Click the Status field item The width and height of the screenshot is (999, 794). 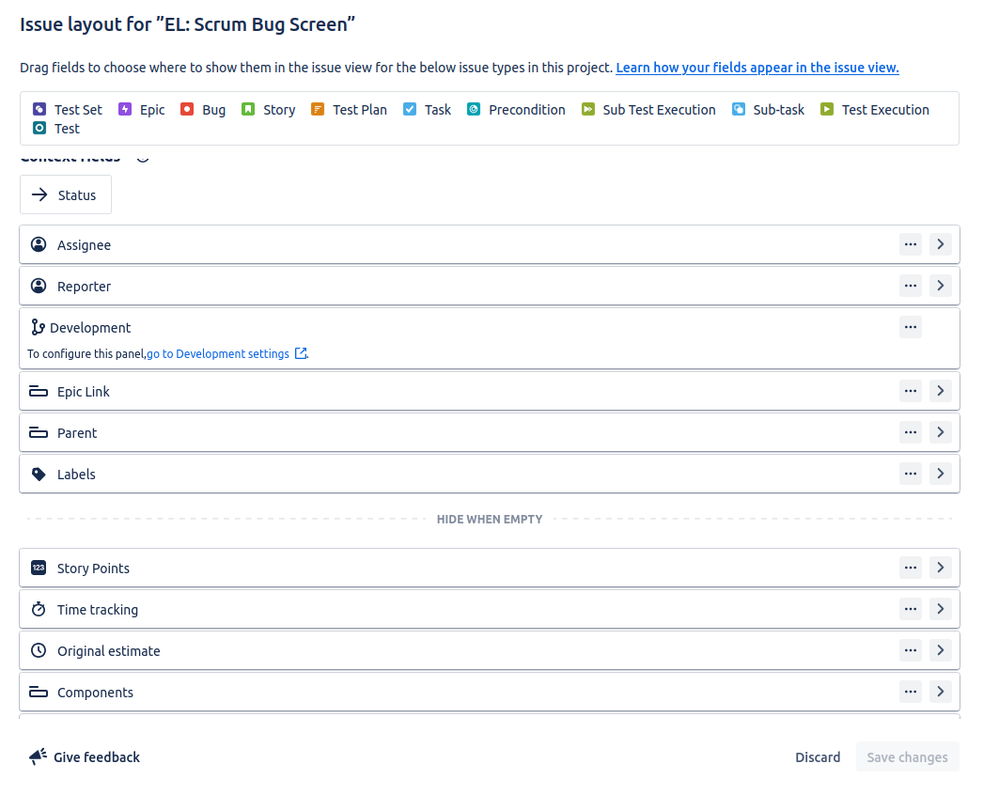[66, 194]
